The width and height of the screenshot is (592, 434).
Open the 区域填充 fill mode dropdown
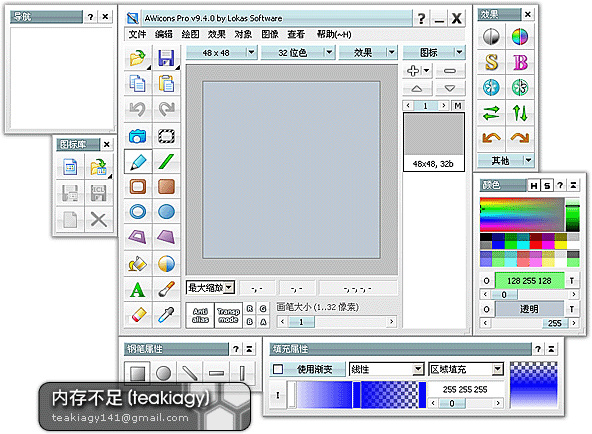click(x=466, y=369)
